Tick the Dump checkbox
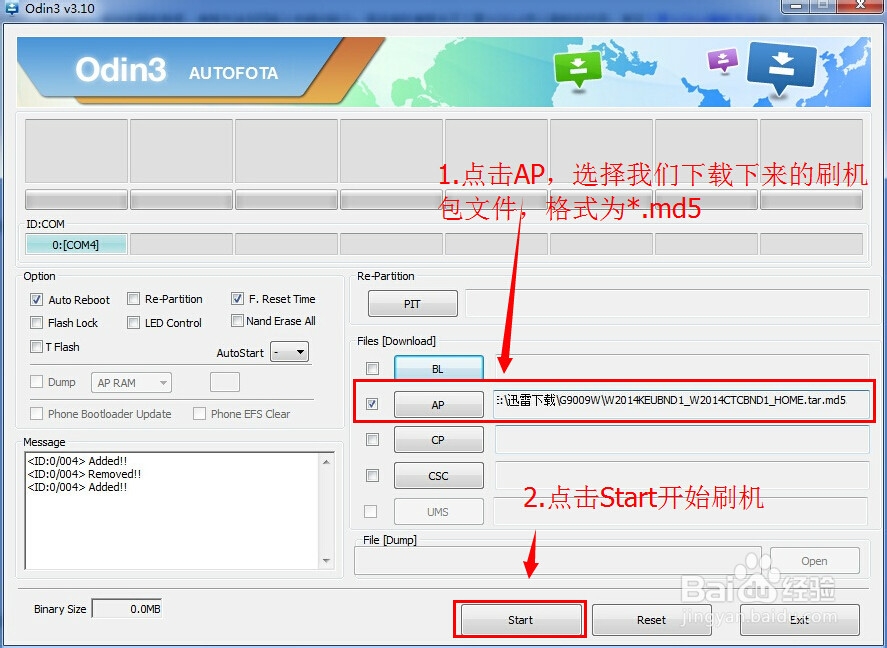 pyautogui.click(x=37, y=382)
